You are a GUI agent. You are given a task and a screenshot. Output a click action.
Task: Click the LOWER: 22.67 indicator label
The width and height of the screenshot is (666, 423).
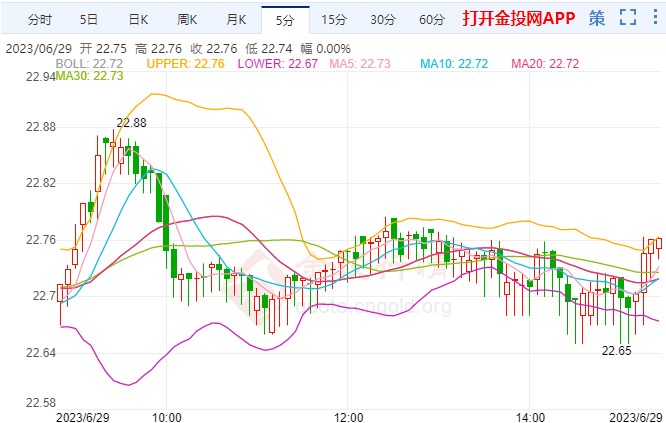click(x=277, y=64)
